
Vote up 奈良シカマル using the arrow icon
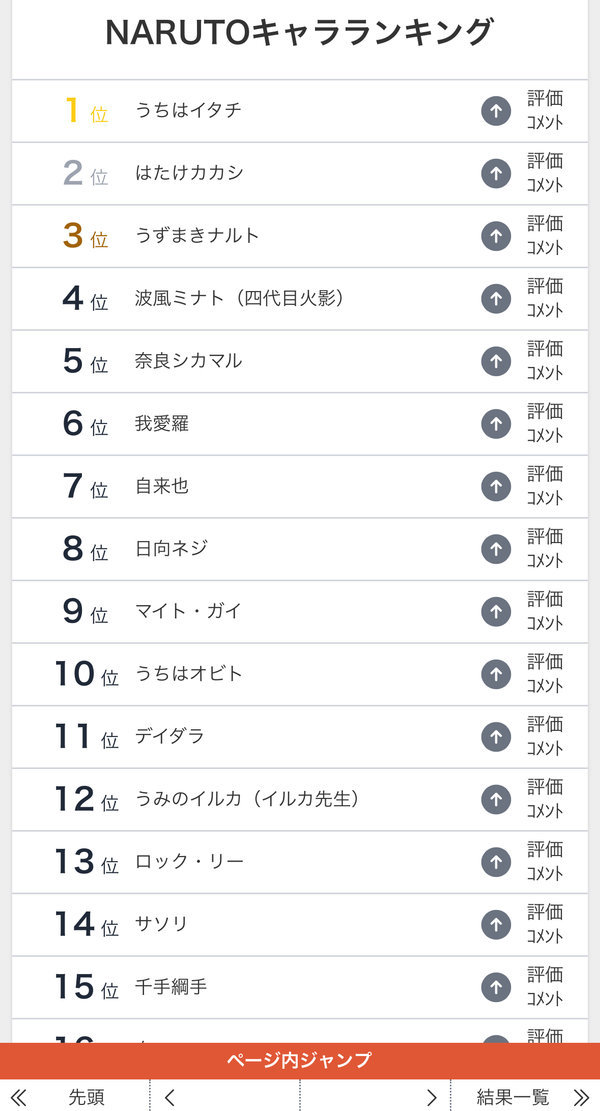tap(496, 361)
